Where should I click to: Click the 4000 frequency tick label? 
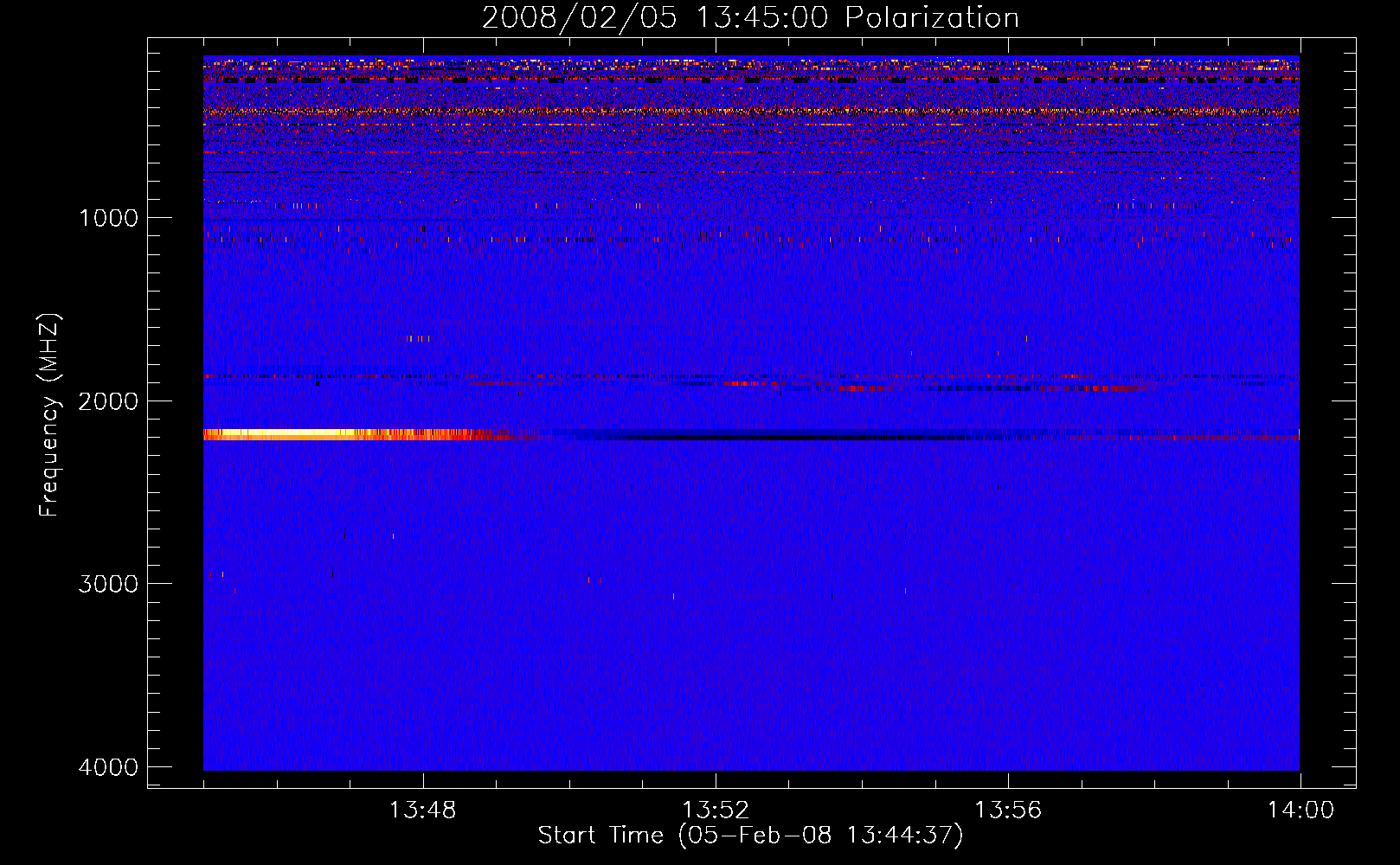108,767
